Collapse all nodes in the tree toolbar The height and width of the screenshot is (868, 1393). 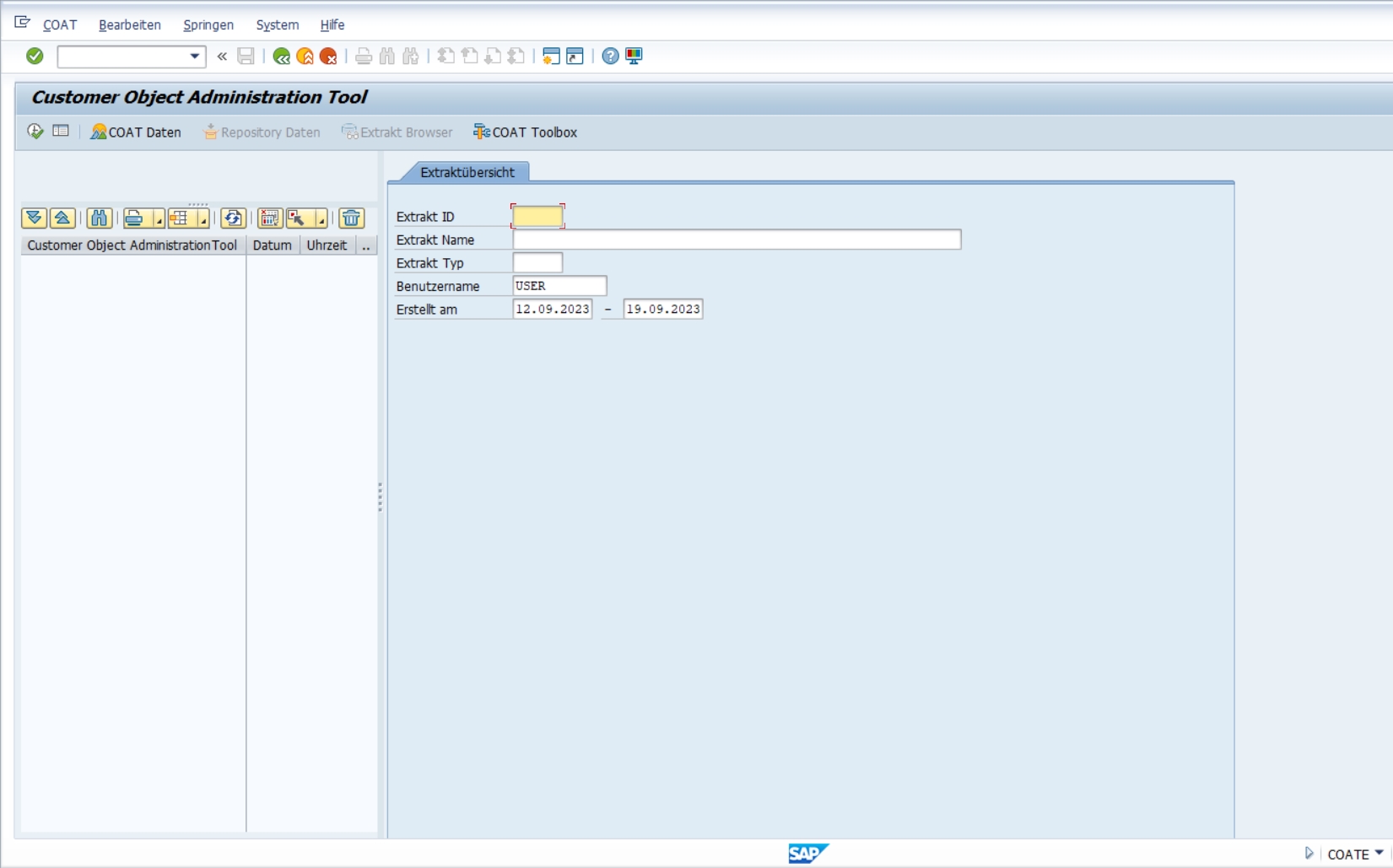62,218
